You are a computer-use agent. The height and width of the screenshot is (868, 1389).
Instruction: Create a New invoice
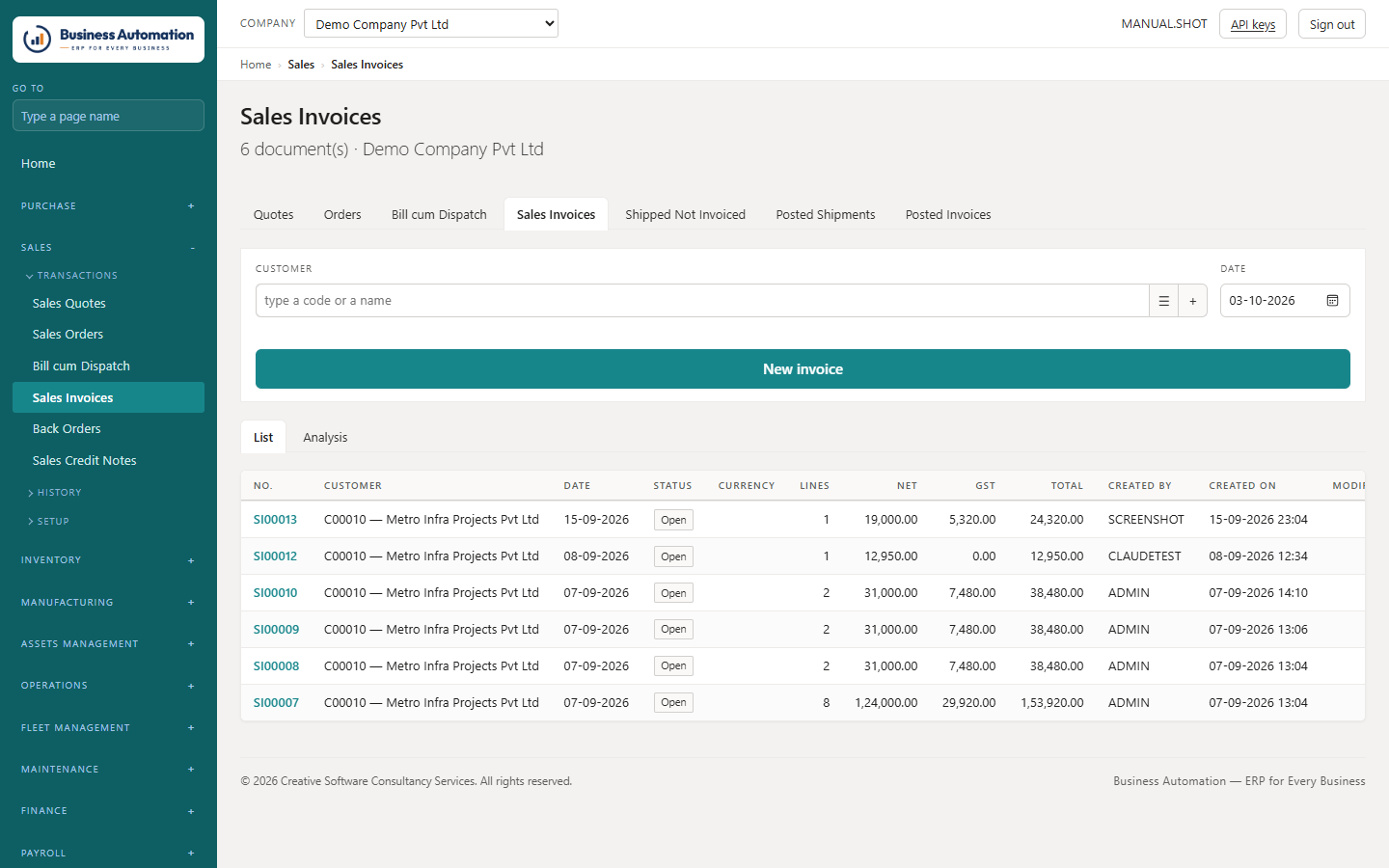(x=803, y=369)
